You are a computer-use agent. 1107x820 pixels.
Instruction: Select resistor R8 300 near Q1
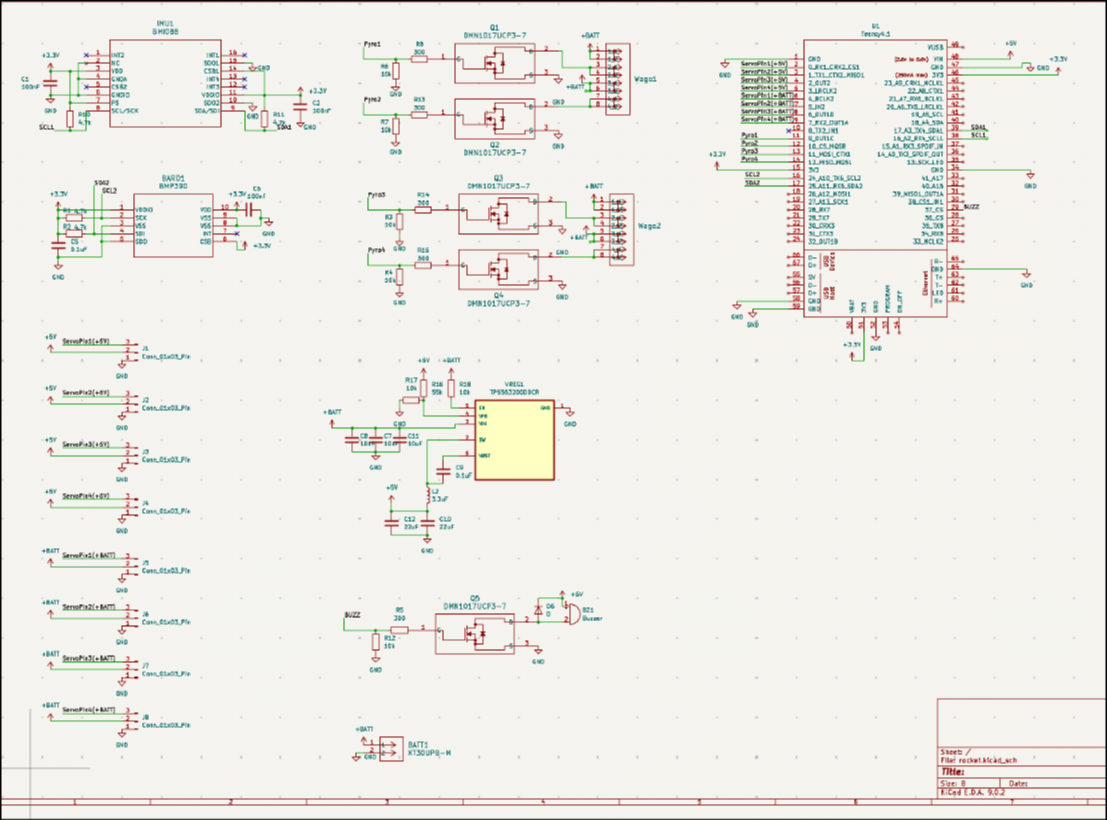point(419,59)
